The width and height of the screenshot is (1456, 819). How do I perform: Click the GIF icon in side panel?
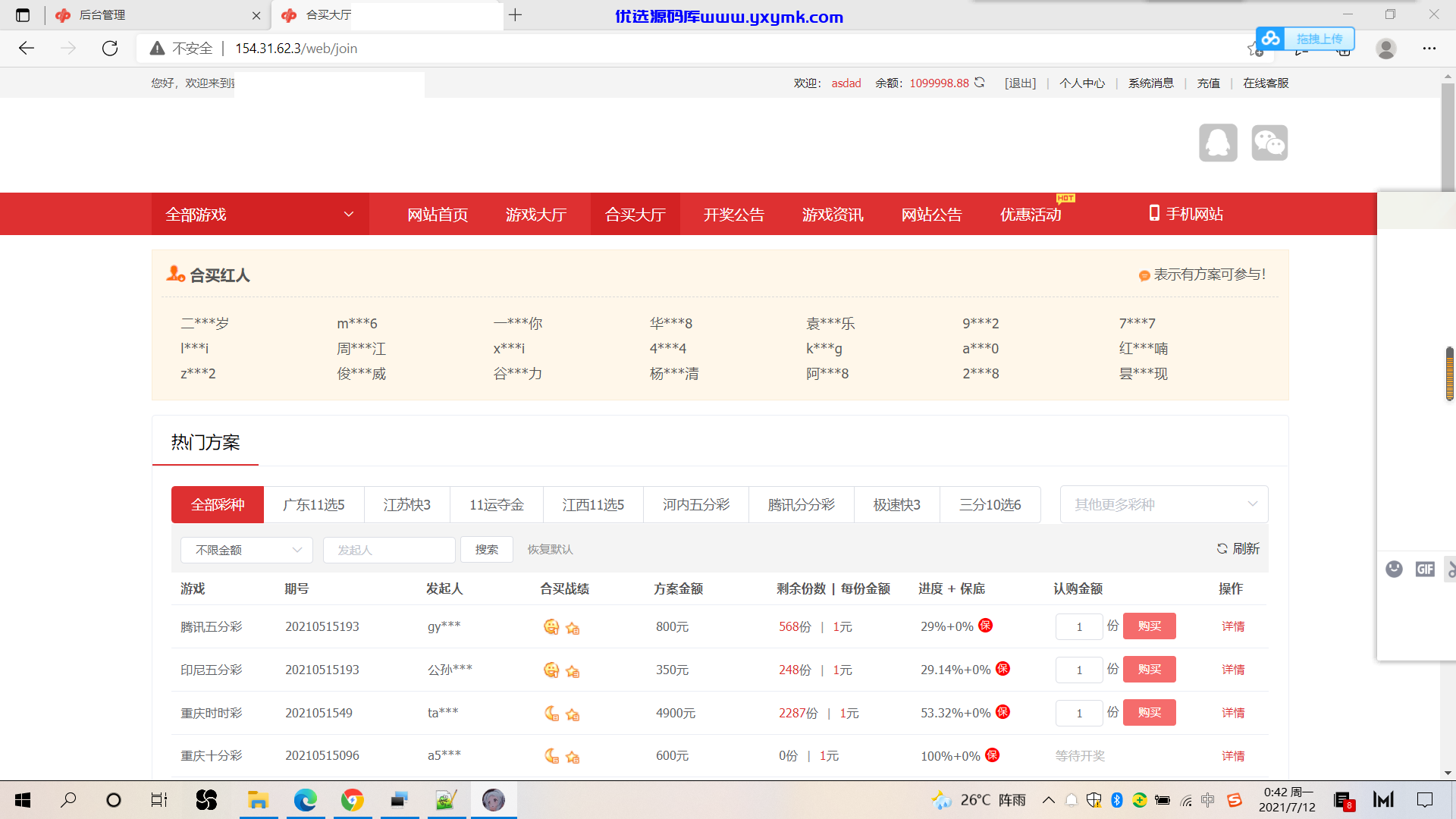1425,569
